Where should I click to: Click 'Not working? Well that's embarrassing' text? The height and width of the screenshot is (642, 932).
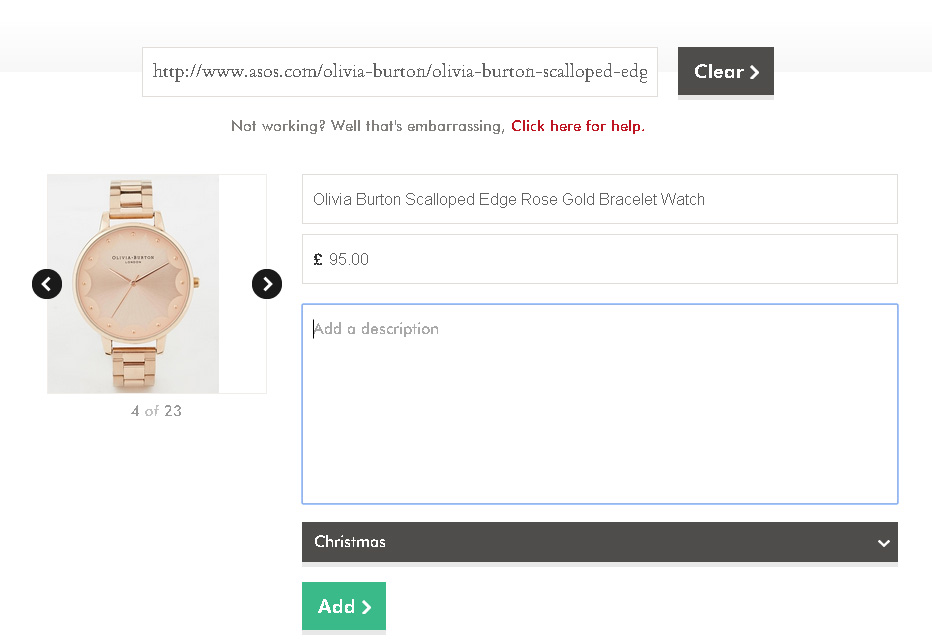click(x=368, y=126)
